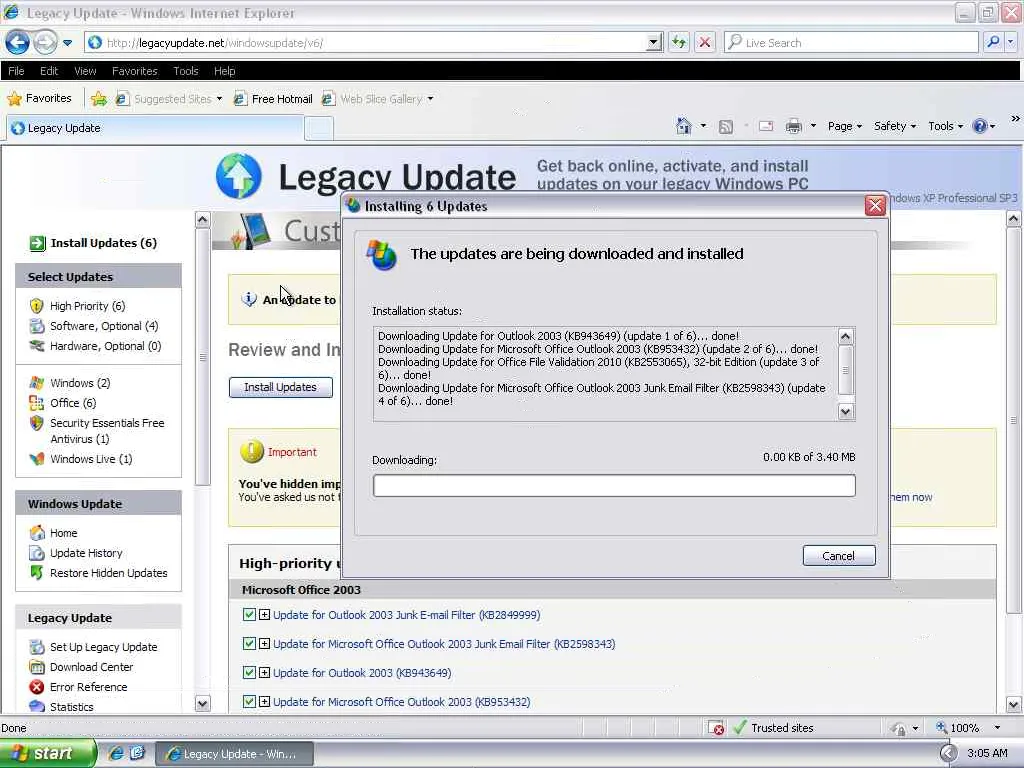Click the Add to Favorites Bar icon
The image size is (1024, 768).
click(99, 99)
